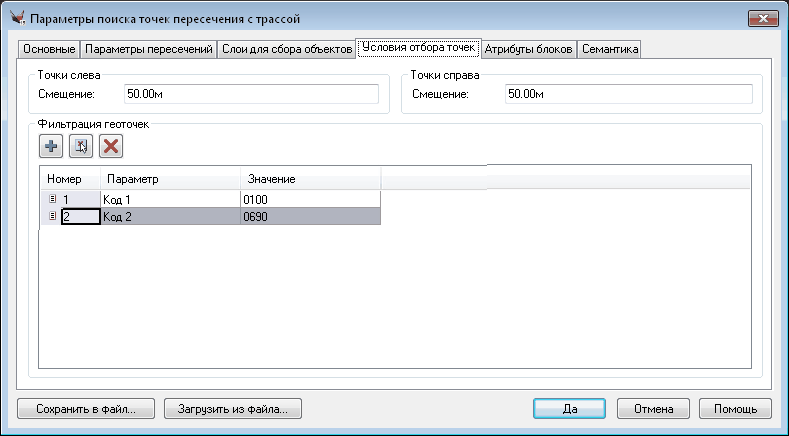Go to the Семантика tab
The image size is (789, 436).
click(x=609, y=49)
